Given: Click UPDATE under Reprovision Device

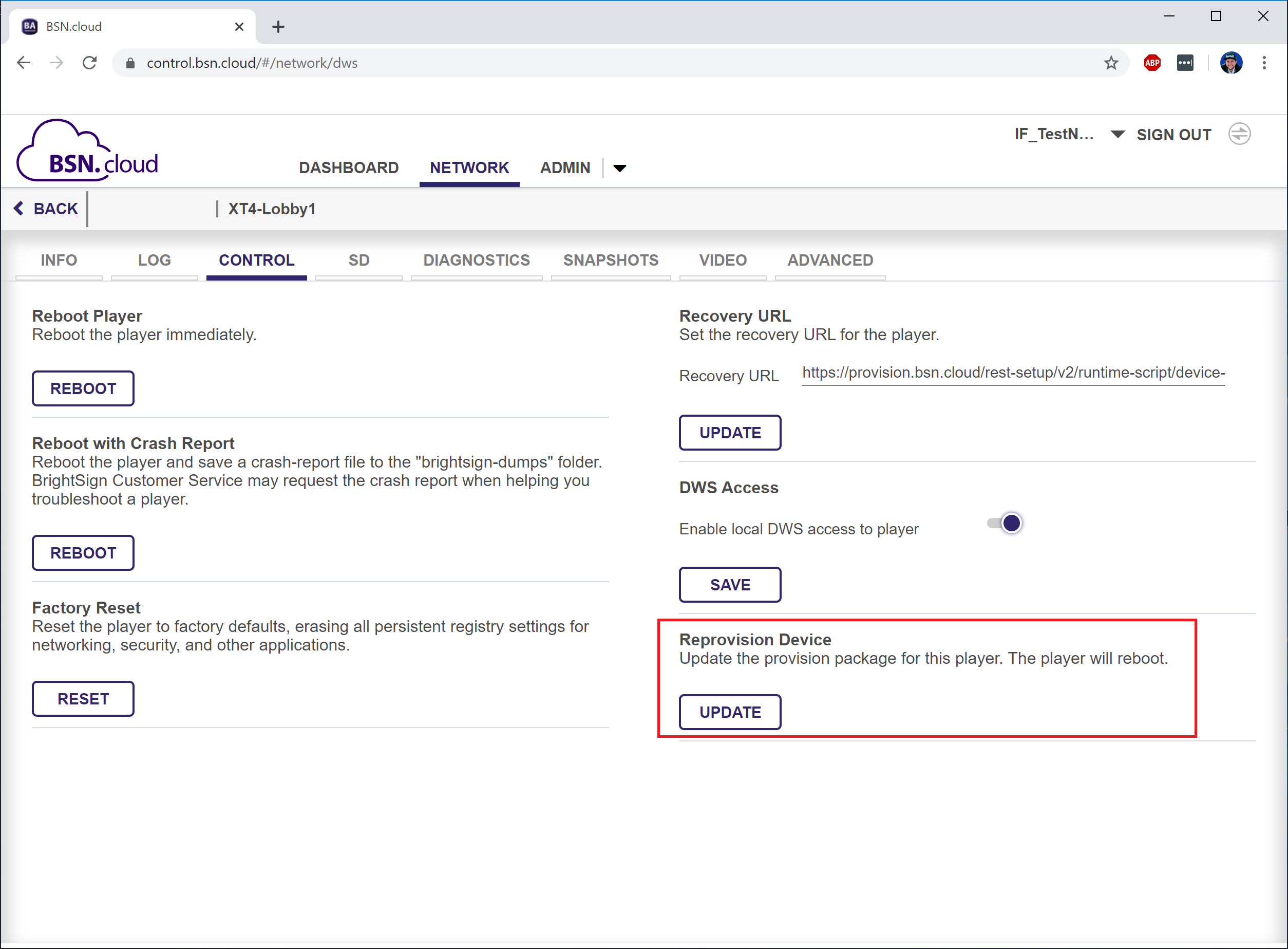Looking at the screenshot, I should (x=729, y=712).
